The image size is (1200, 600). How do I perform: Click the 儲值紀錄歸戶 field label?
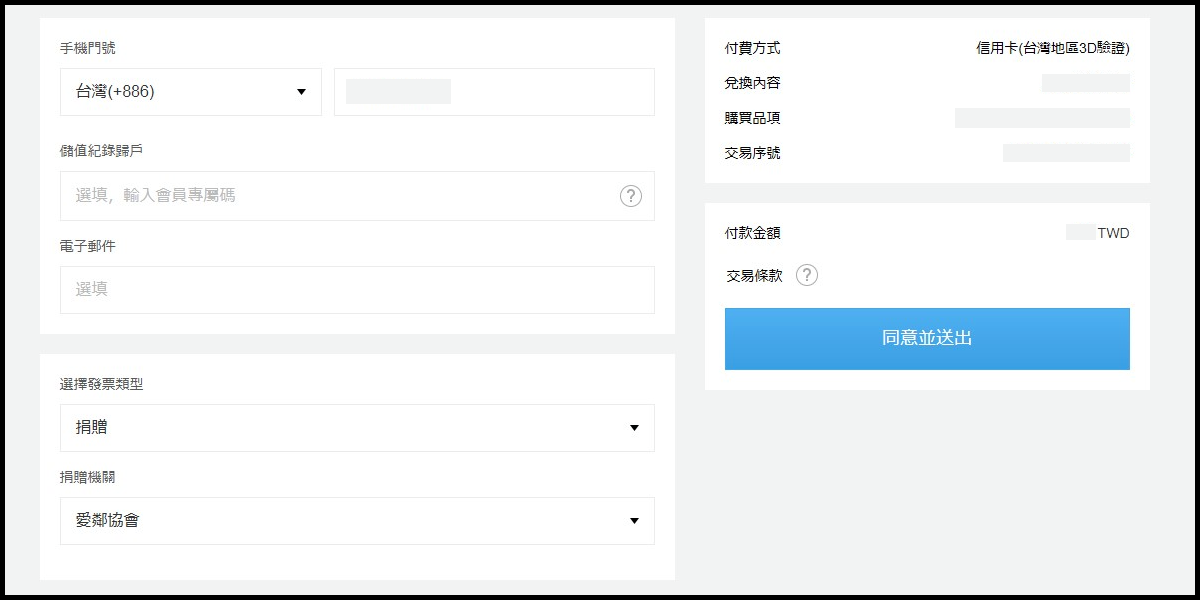101,151
